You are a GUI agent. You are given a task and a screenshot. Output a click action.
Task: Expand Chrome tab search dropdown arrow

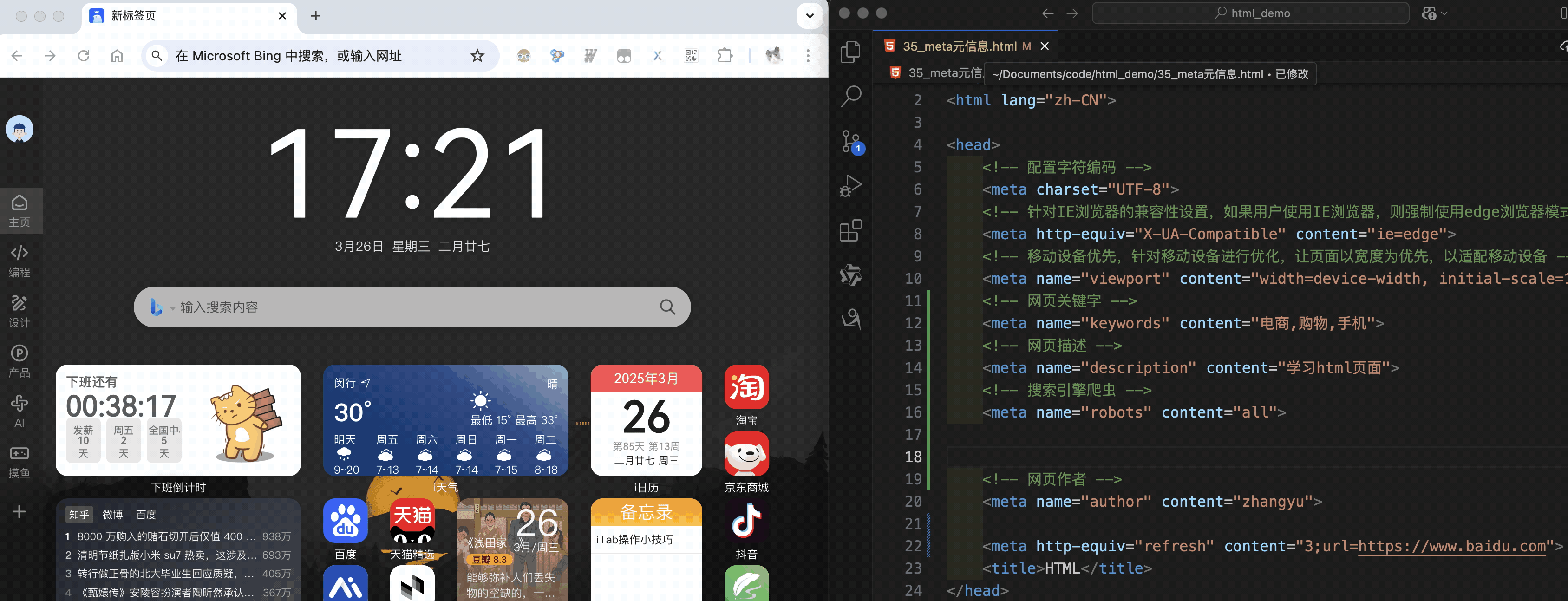(x=810, y=16)
